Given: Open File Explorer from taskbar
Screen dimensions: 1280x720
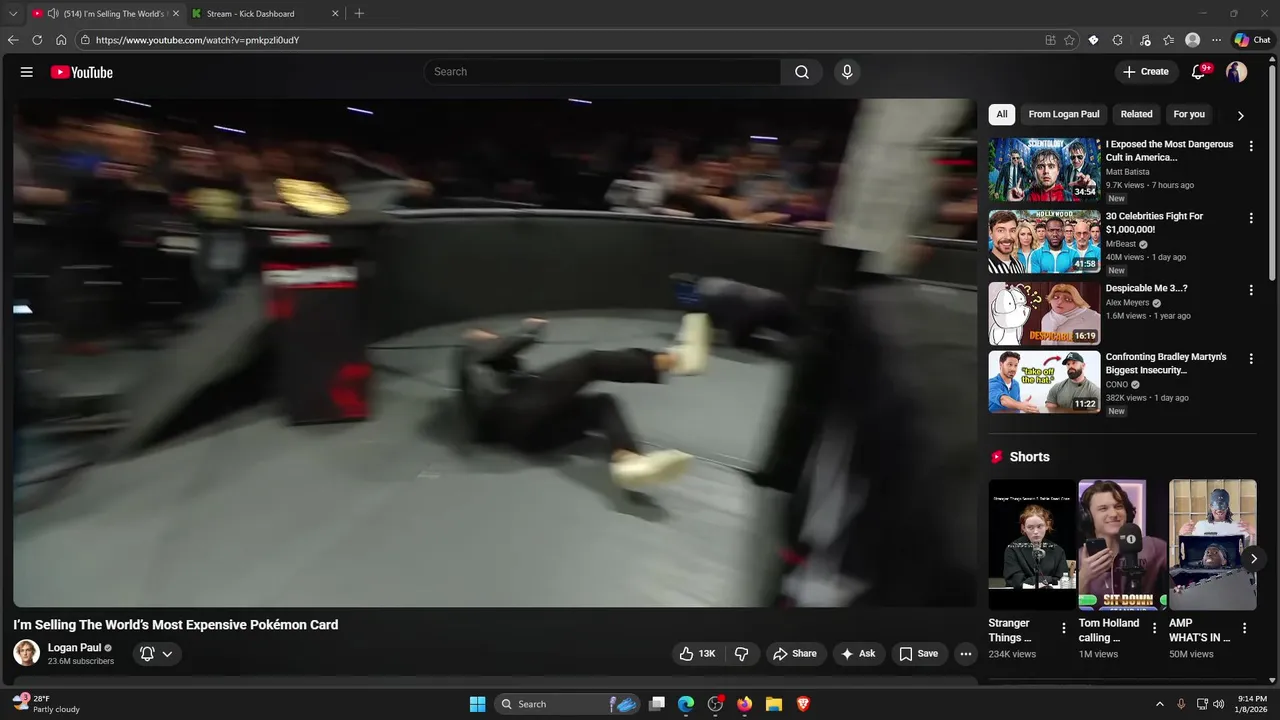Looking at the screenshot, I should pos(774,704).
